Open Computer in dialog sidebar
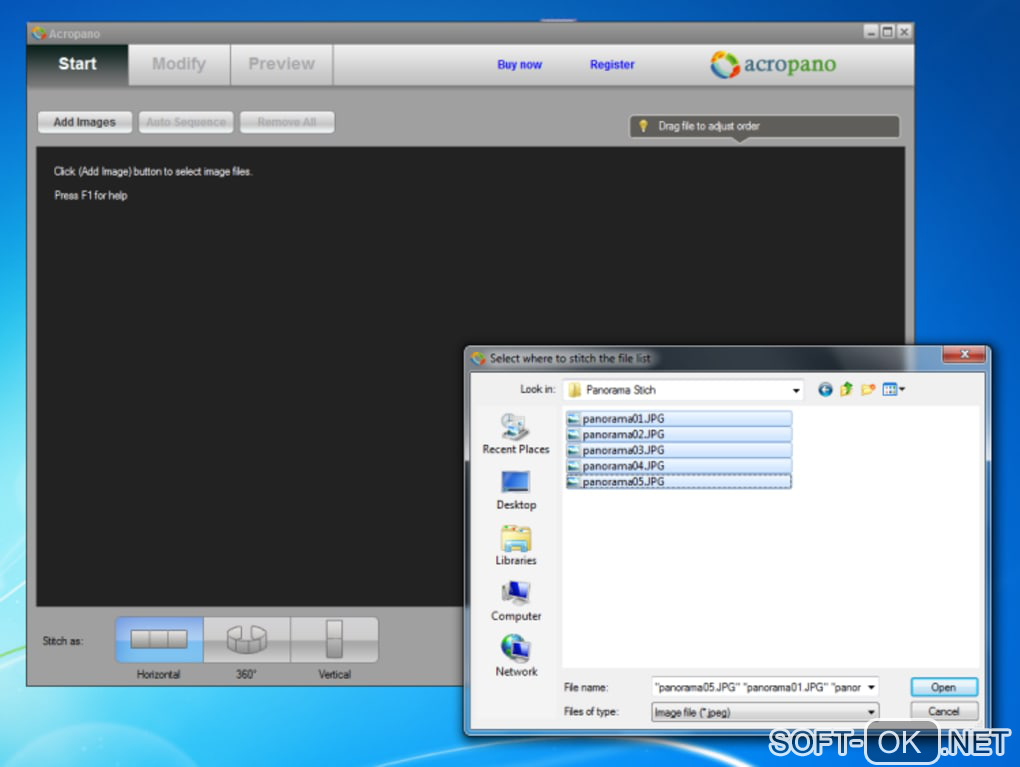Viewport: 1020px width, 767px height. click(x=516, y=600)
